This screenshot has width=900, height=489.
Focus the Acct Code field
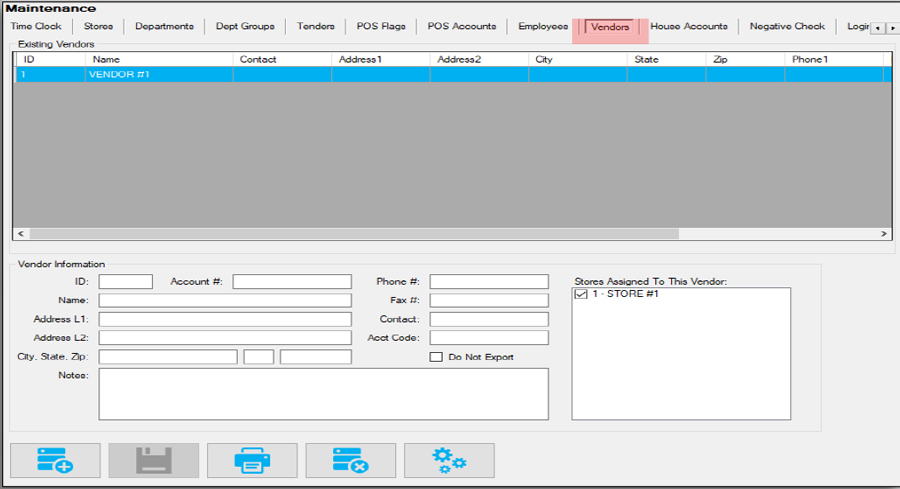tap(489, 337)
